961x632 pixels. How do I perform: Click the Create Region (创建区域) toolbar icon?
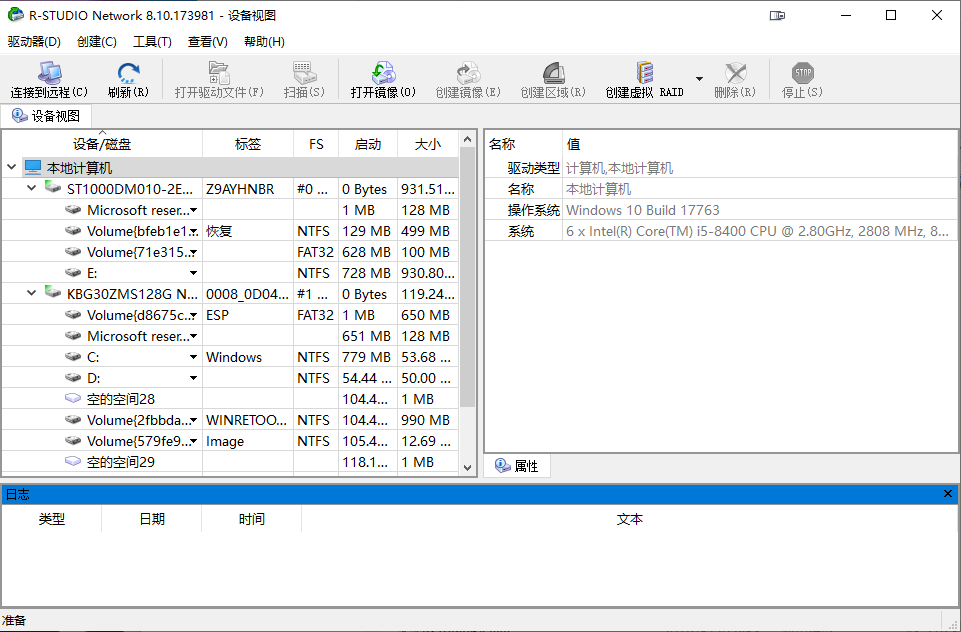point(553,73)
